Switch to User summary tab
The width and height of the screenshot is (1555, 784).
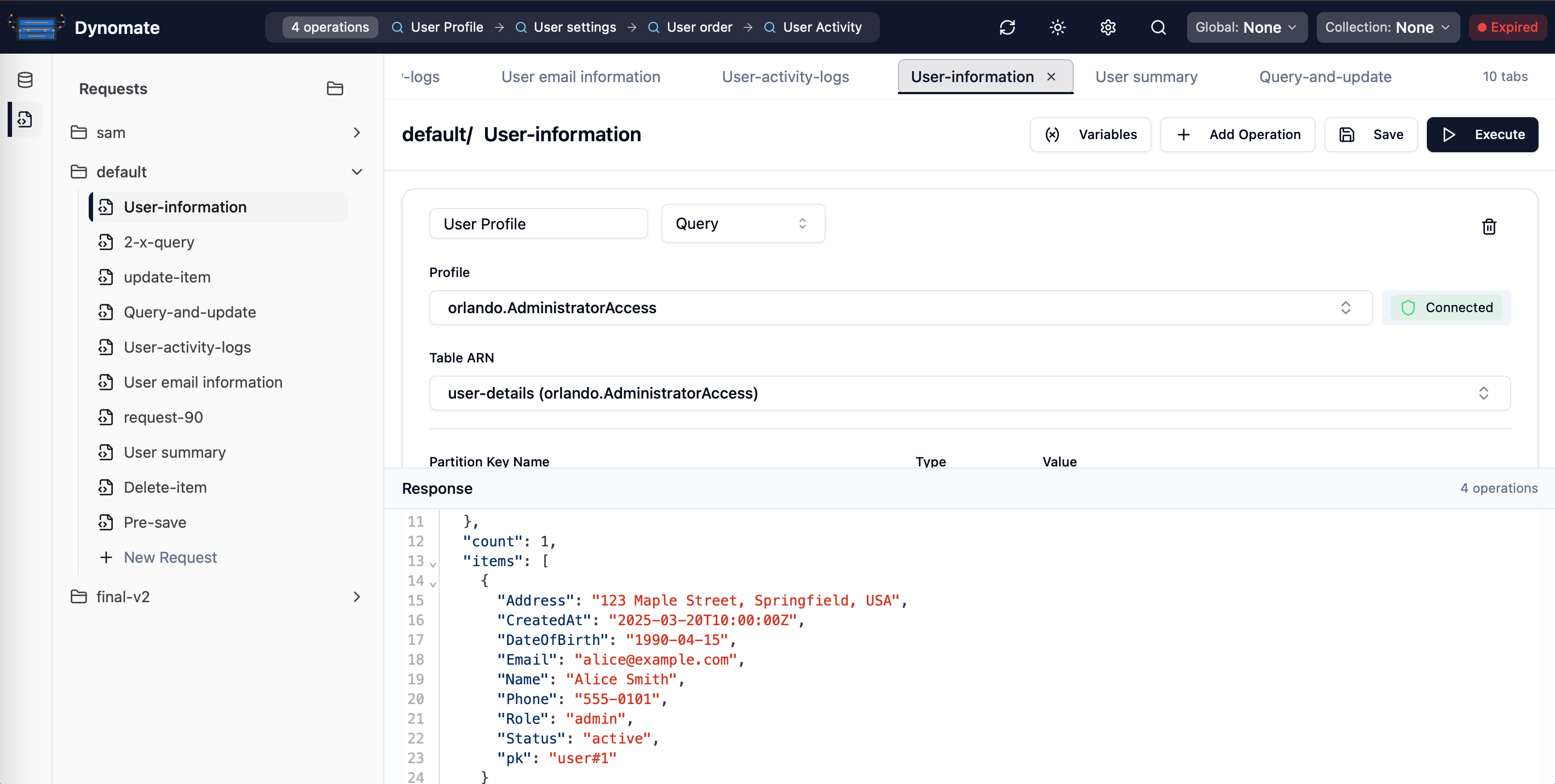(1147, 77)
